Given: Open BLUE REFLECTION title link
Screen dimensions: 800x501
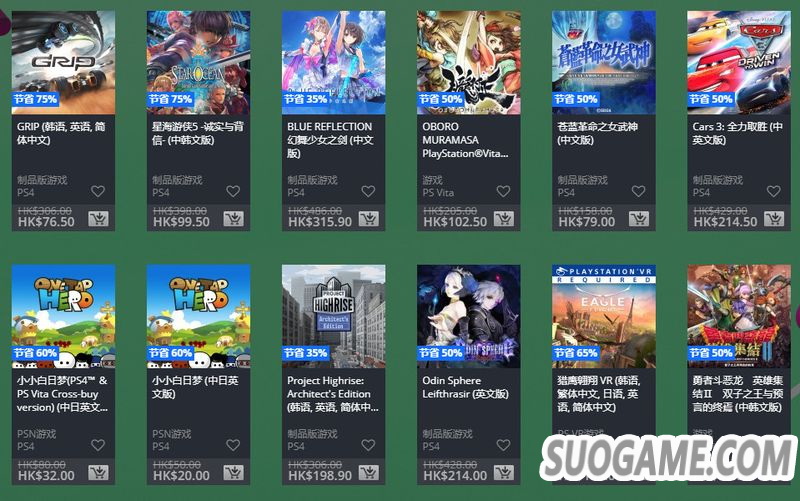Looking at the screenshot, I should 330,140.
